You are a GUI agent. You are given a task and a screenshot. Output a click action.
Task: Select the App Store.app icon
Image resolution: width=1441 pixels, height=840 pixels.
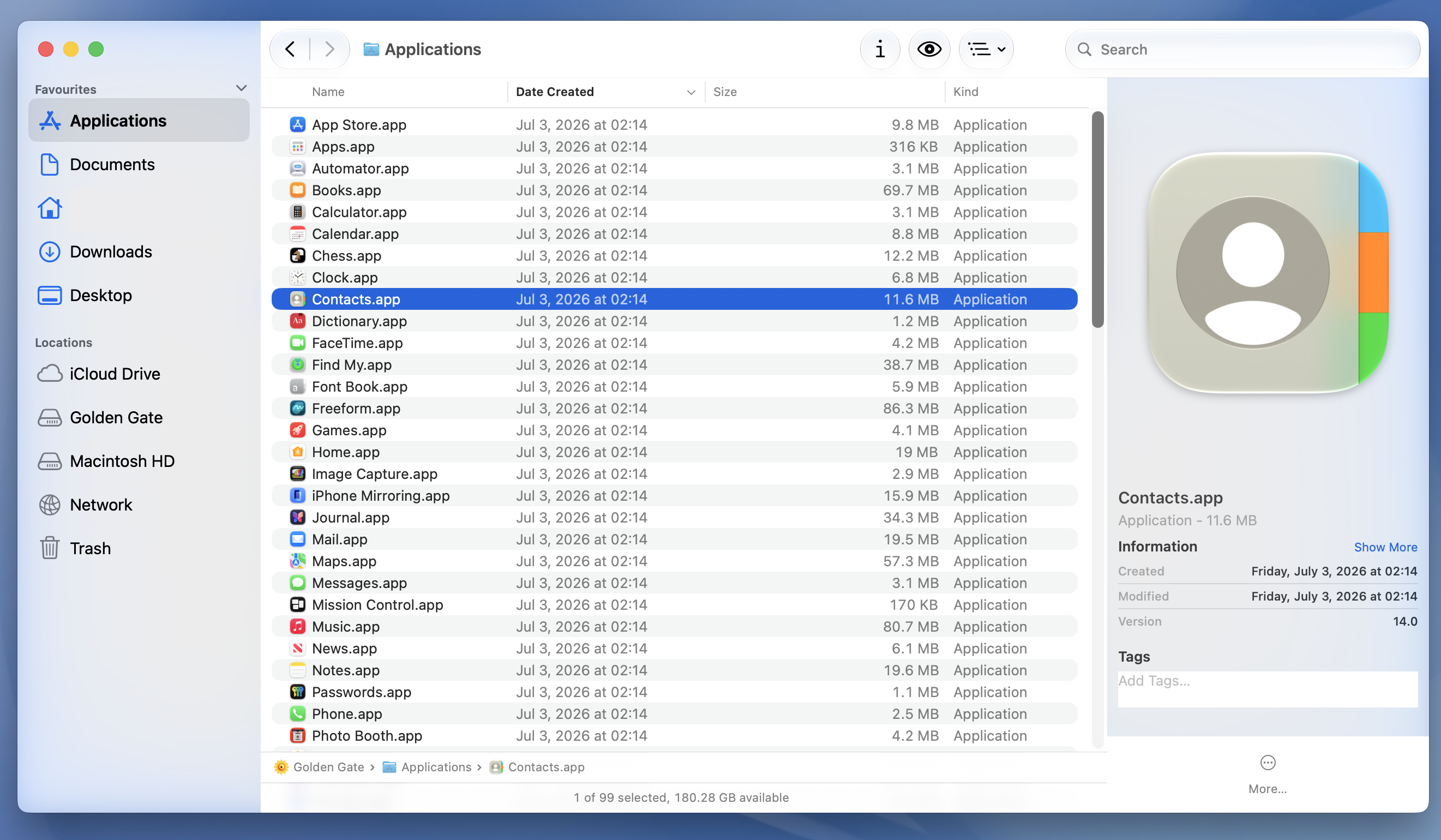click(x=297, y=125)
